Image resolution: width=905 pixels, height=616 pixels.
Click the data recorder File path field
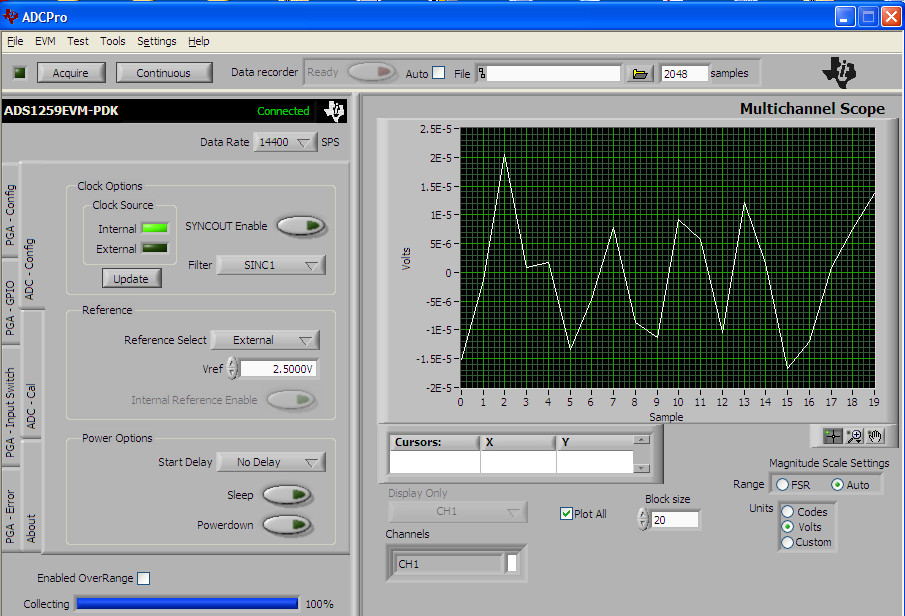pos(553,73)
